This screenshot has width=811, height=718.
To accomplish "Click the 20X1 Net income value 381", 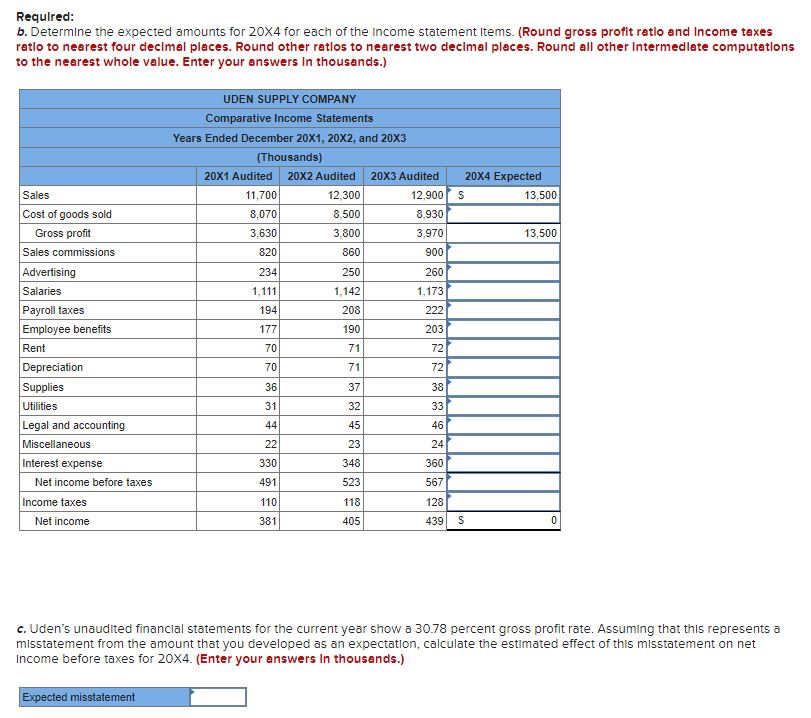I will click(268, 521).
